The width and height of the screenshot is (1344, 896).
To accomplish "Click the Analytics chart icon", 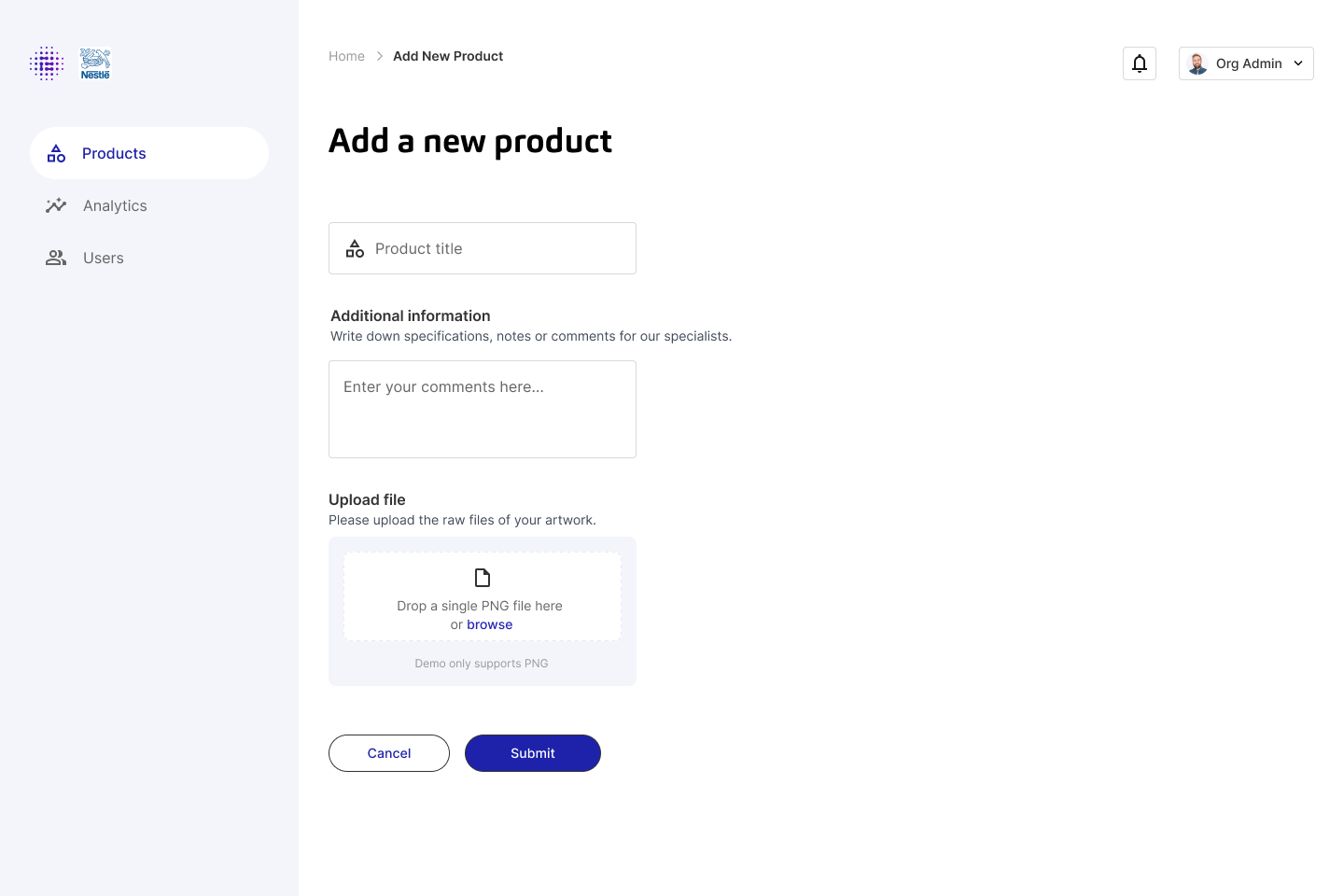I will click(x=56, y=205).
